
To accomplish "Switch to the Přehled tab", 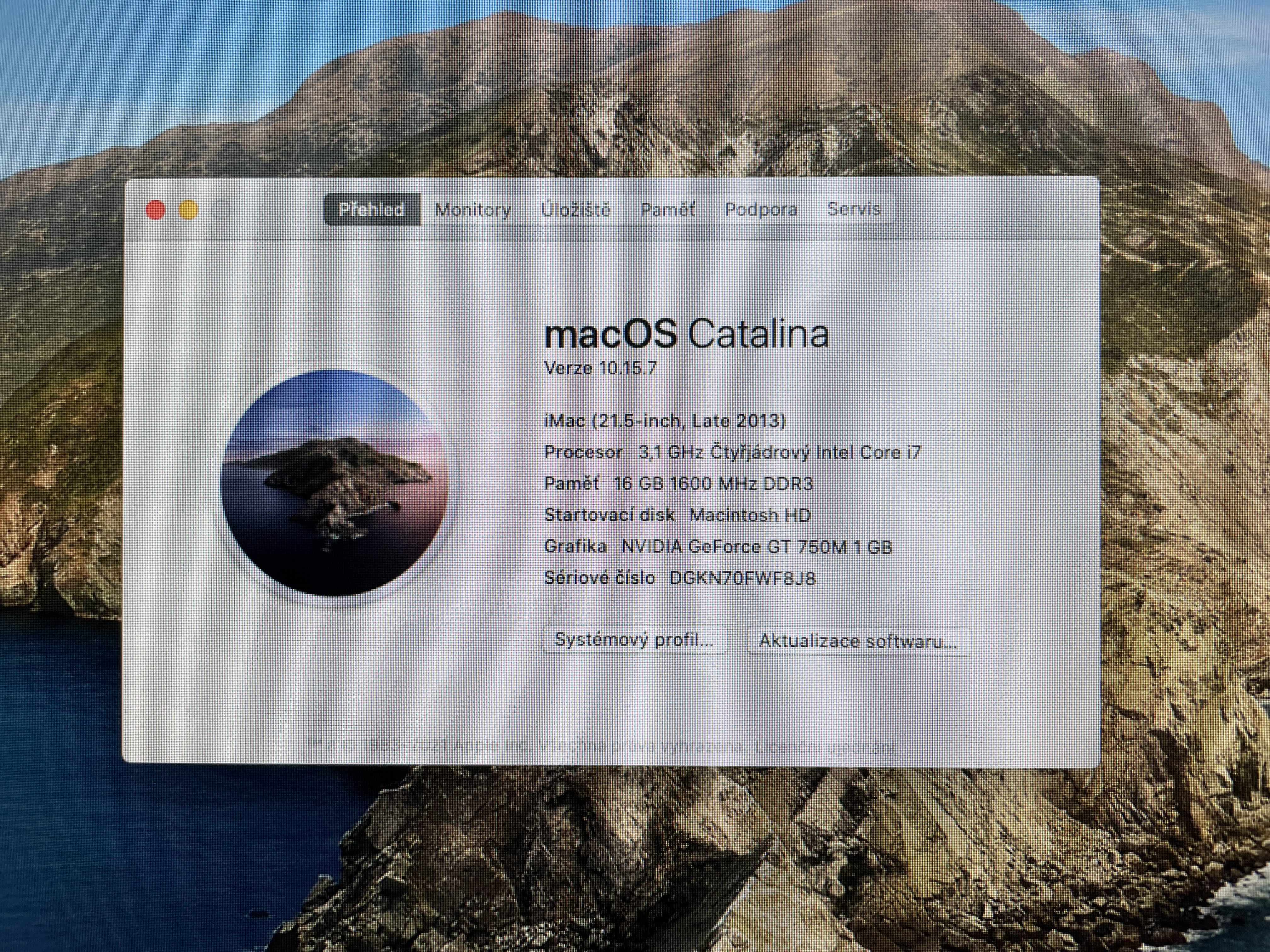I will 371,209.
